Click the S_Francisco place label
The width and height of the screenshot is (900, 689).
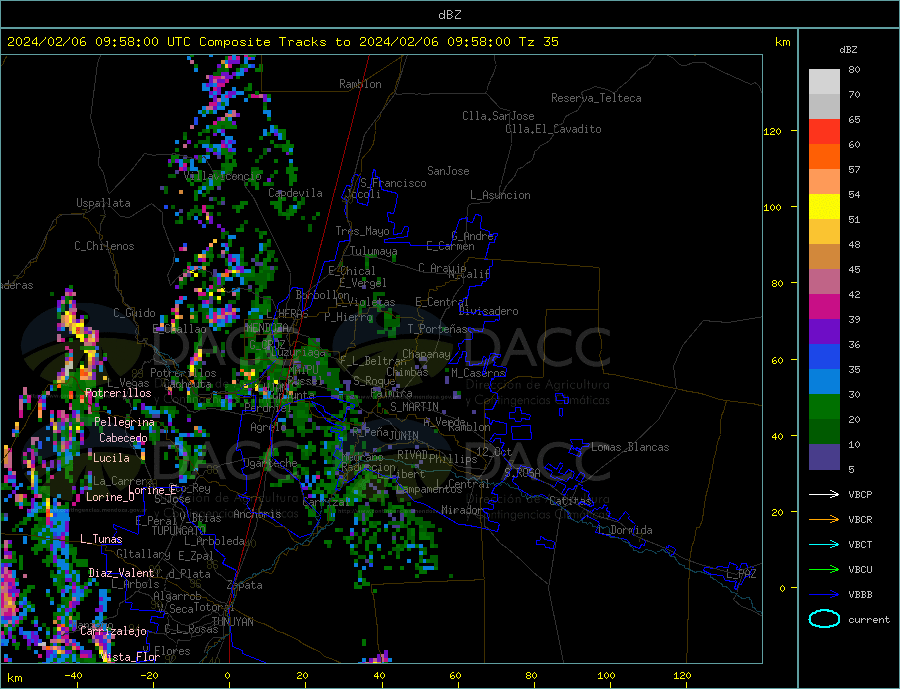393,183
